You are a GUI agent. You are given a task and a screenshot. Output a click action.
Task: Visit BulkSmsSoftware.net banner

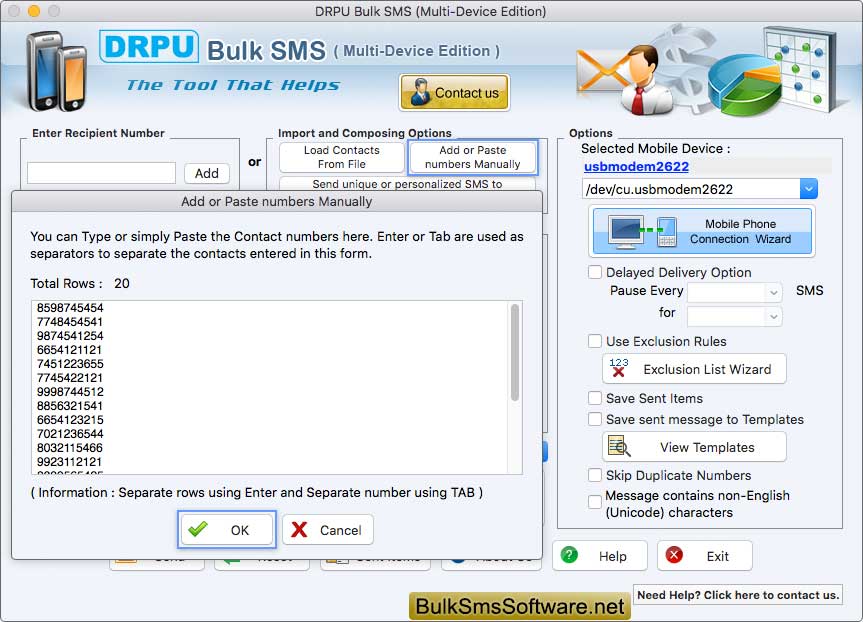click(x=520, y=606)
